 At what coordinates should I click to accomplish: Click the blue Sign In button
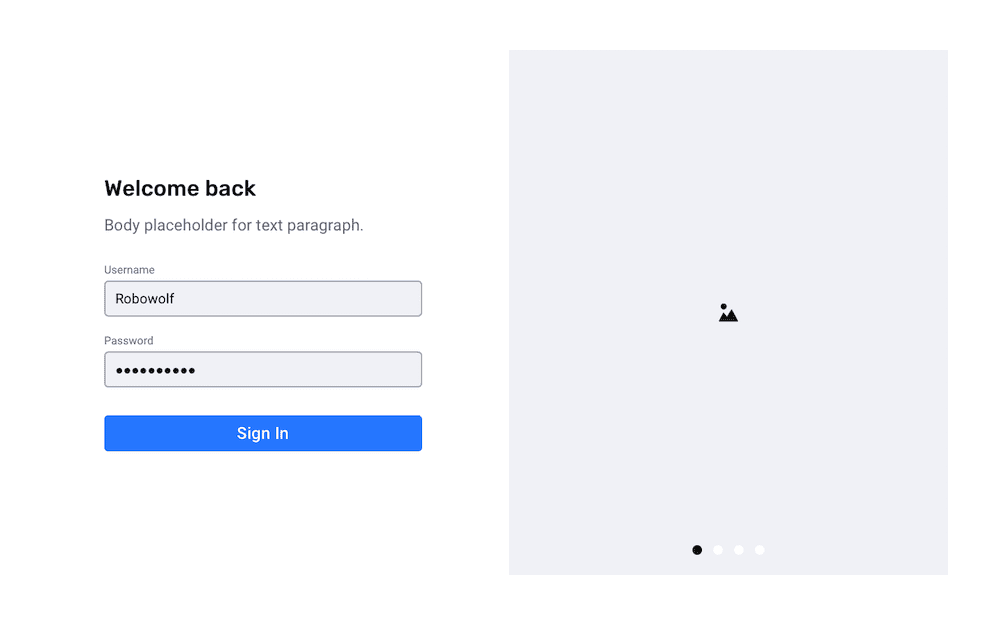pyautogui.click(x=263, y=433)
